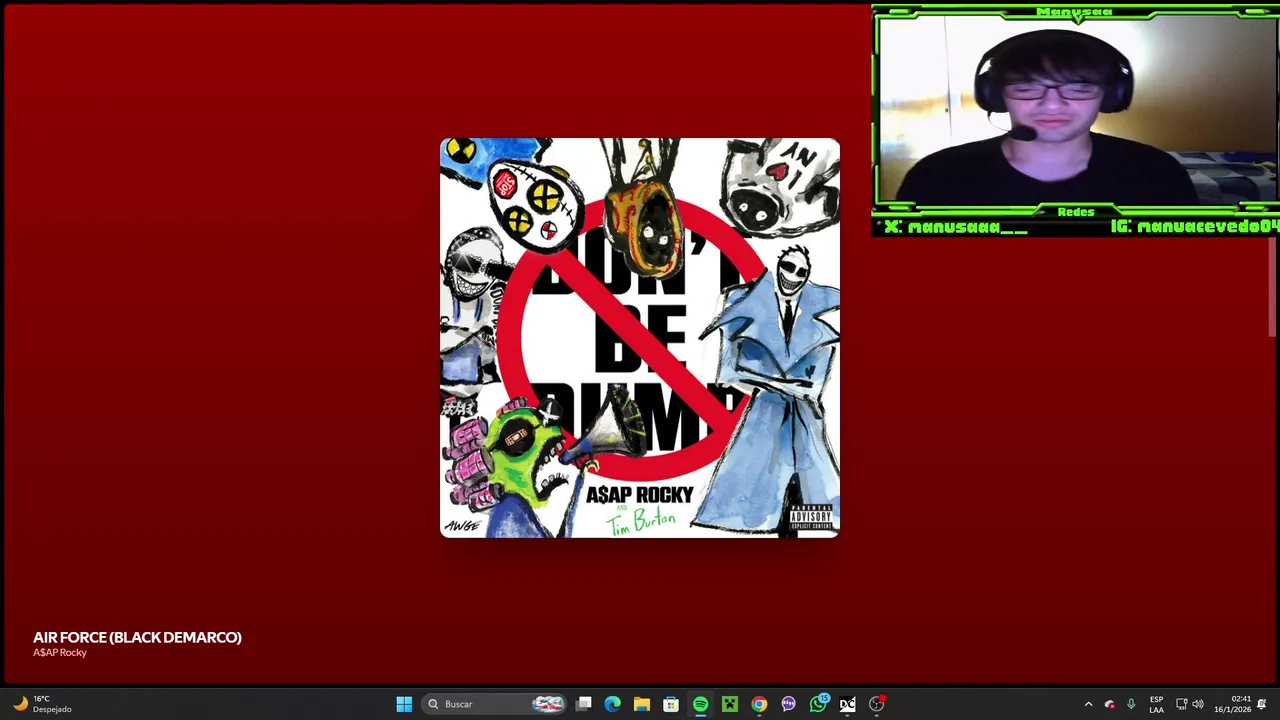
Task: Click the A$AP Rocky artist name
Action: (60, 653)
